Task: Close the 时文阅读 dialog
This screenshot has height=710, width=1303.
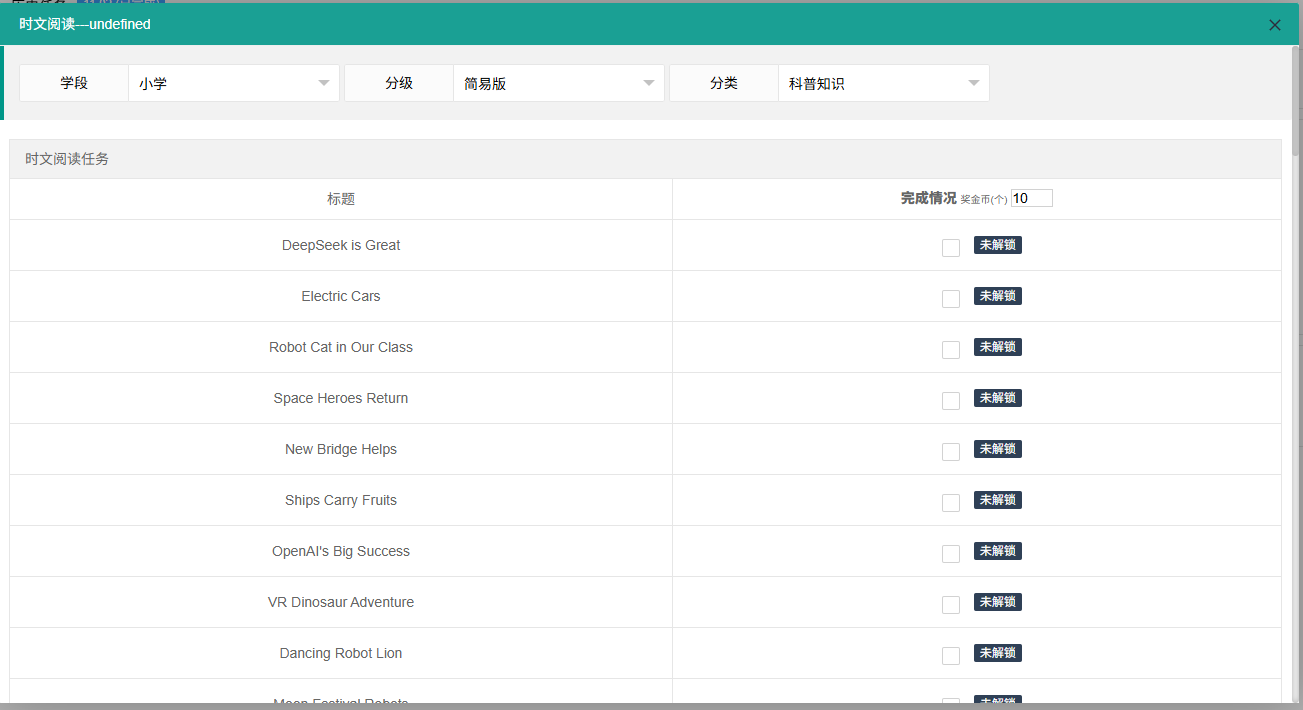Action: pos(1274,25)
